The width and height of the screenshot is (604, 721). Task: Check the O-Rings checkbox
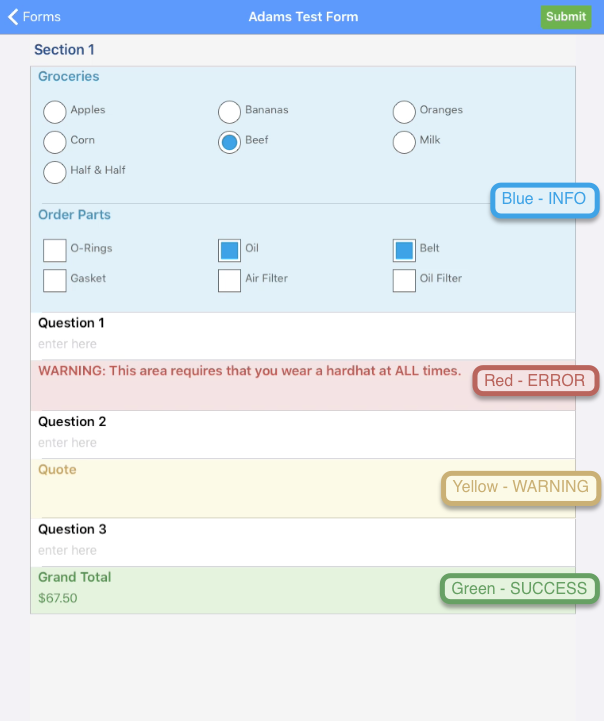click(x=55, y=249)
